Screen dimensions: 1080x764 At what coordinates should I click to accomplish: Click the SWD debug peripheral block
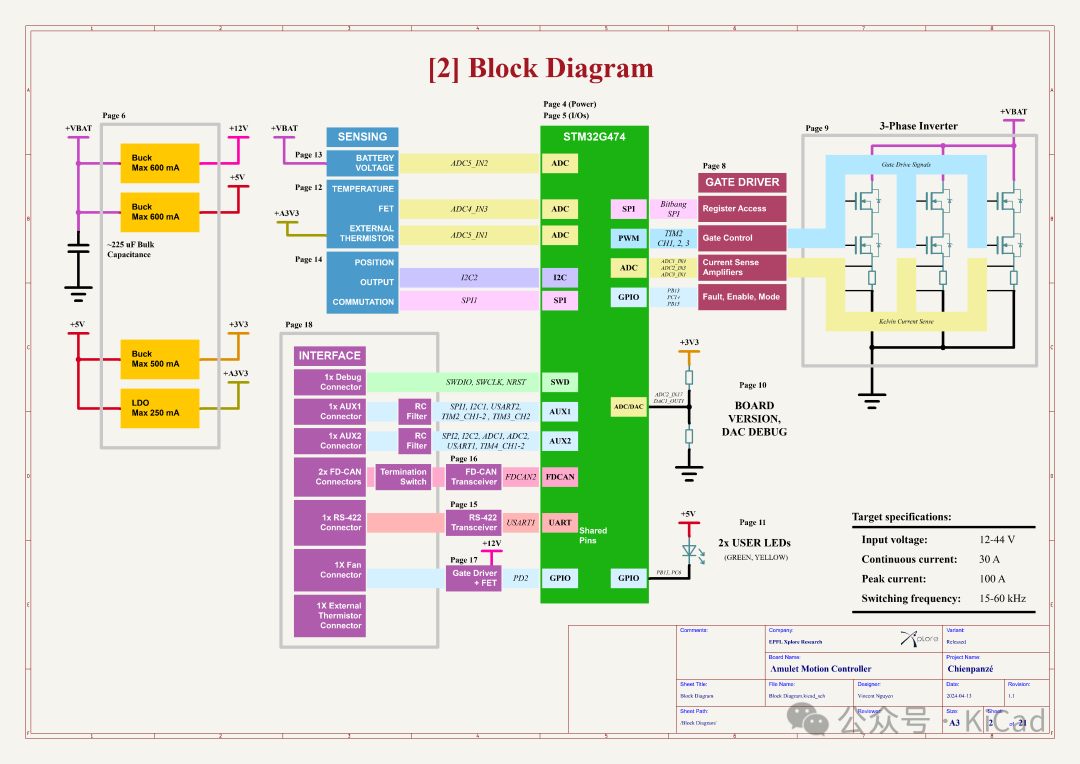pos(559,382)
